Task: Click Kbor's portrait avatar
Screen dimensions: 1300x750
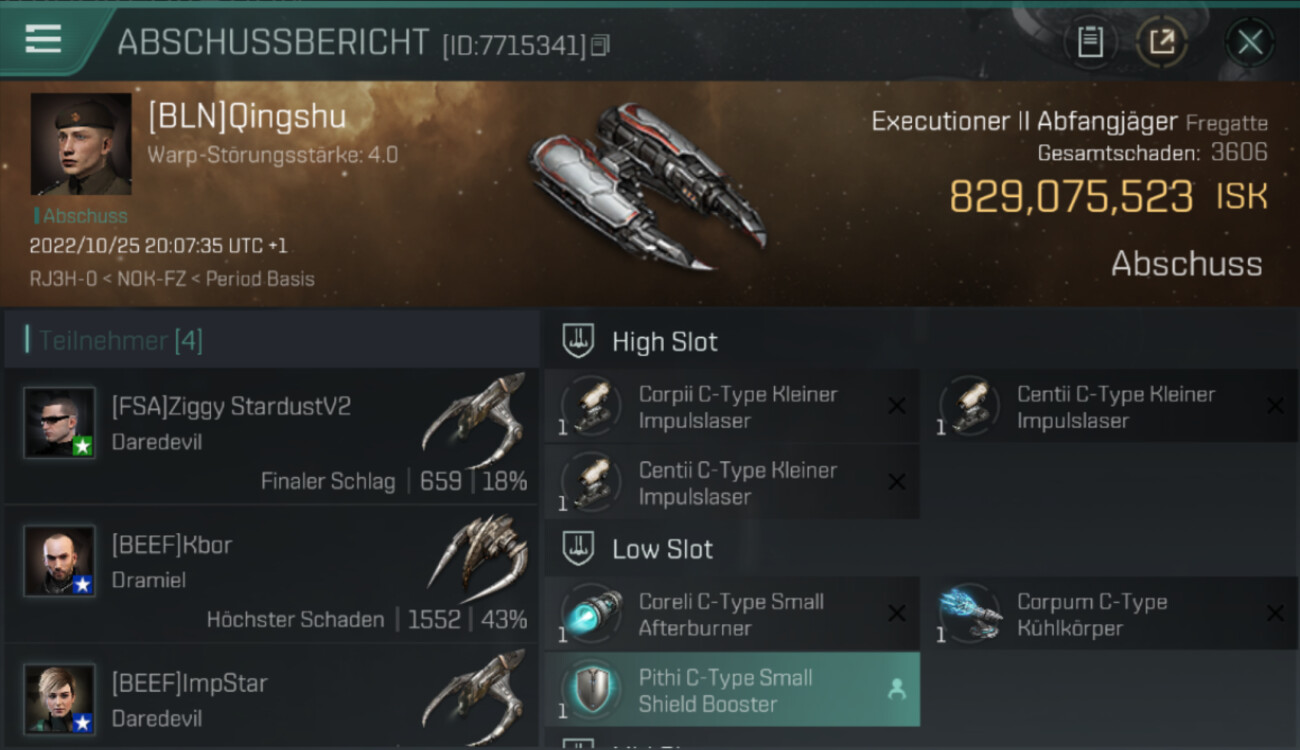Action: pyautogui.click(x=60, y=560)
